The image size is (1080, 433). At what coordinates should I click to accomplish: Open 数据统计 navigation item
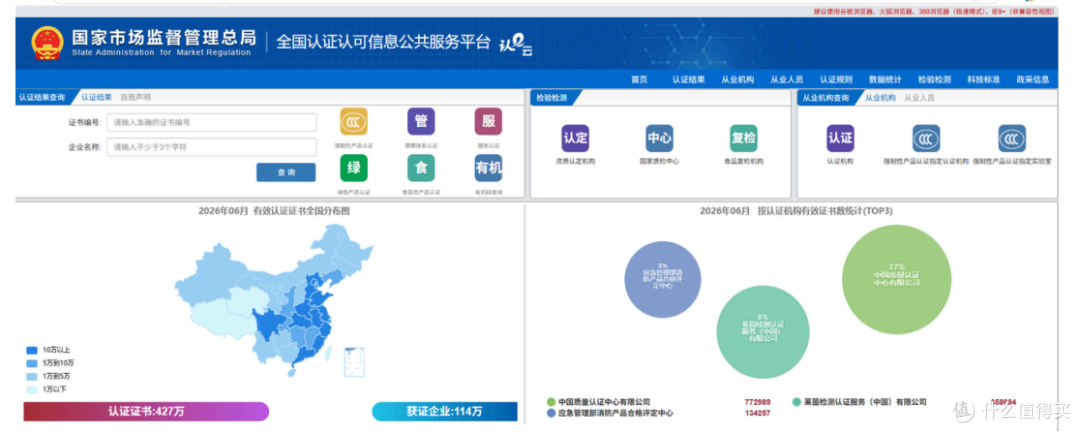pyautogui.click(x=884, y=80)
